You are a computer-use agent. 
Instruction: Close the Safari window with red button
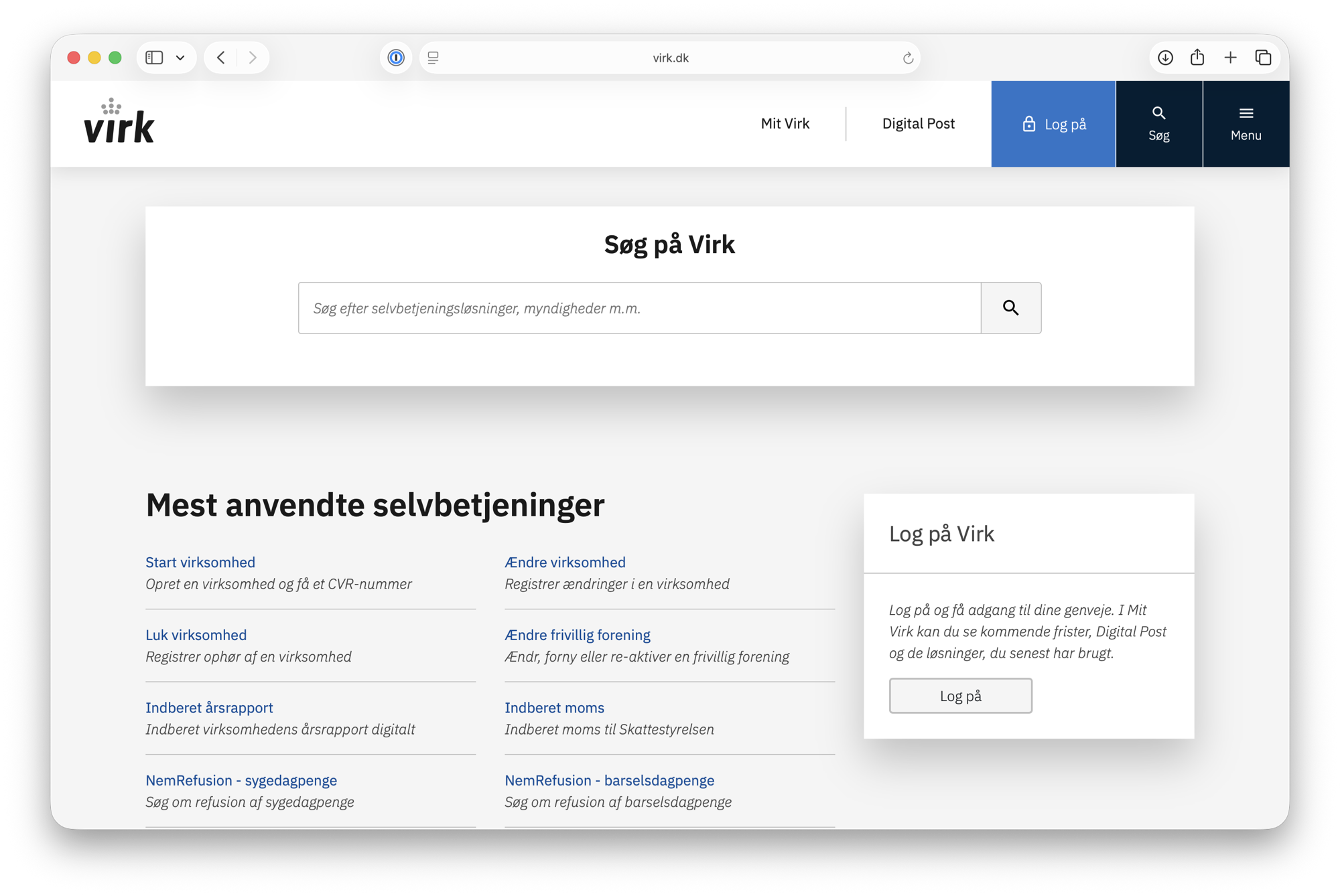tap(74, 58)
